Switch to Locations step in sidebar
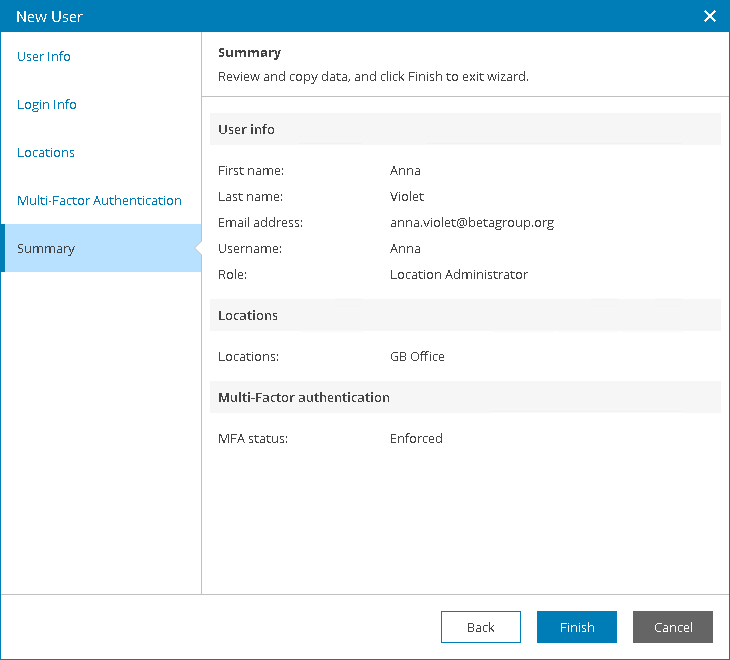The image size is (730, 660). point(46,153)
